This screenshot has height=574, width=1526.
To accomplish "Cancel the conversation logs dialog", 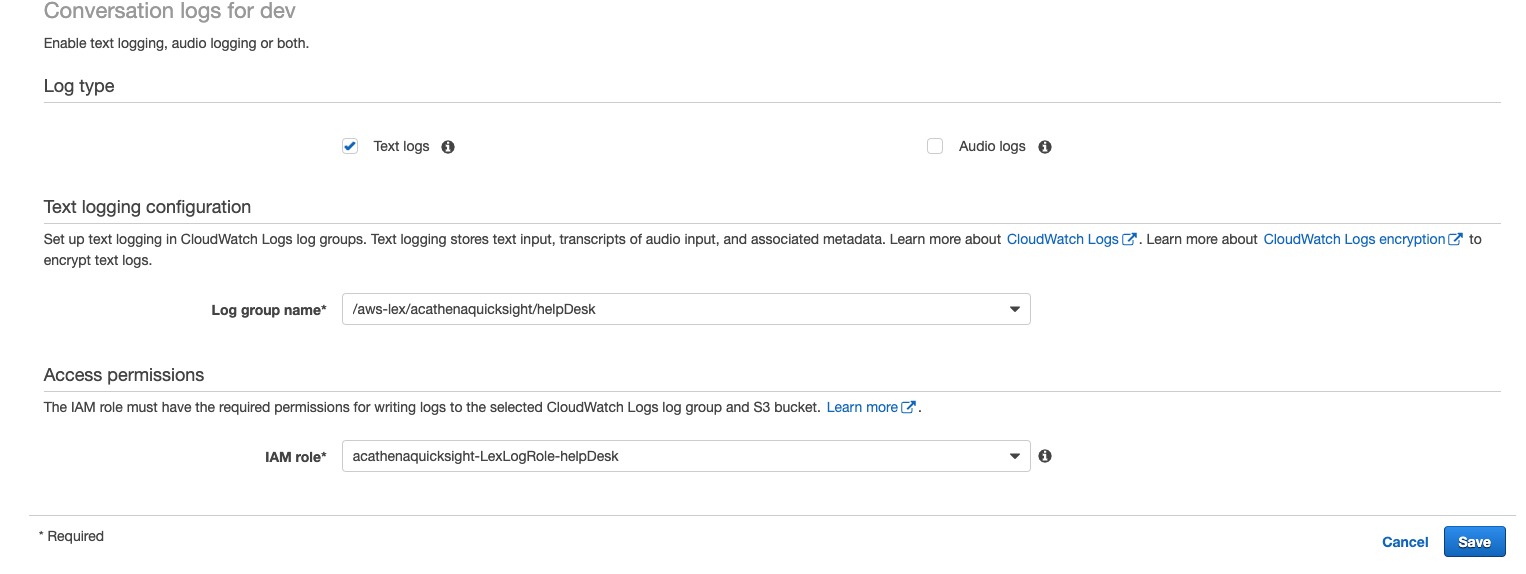I will (x=1405, y=542).
